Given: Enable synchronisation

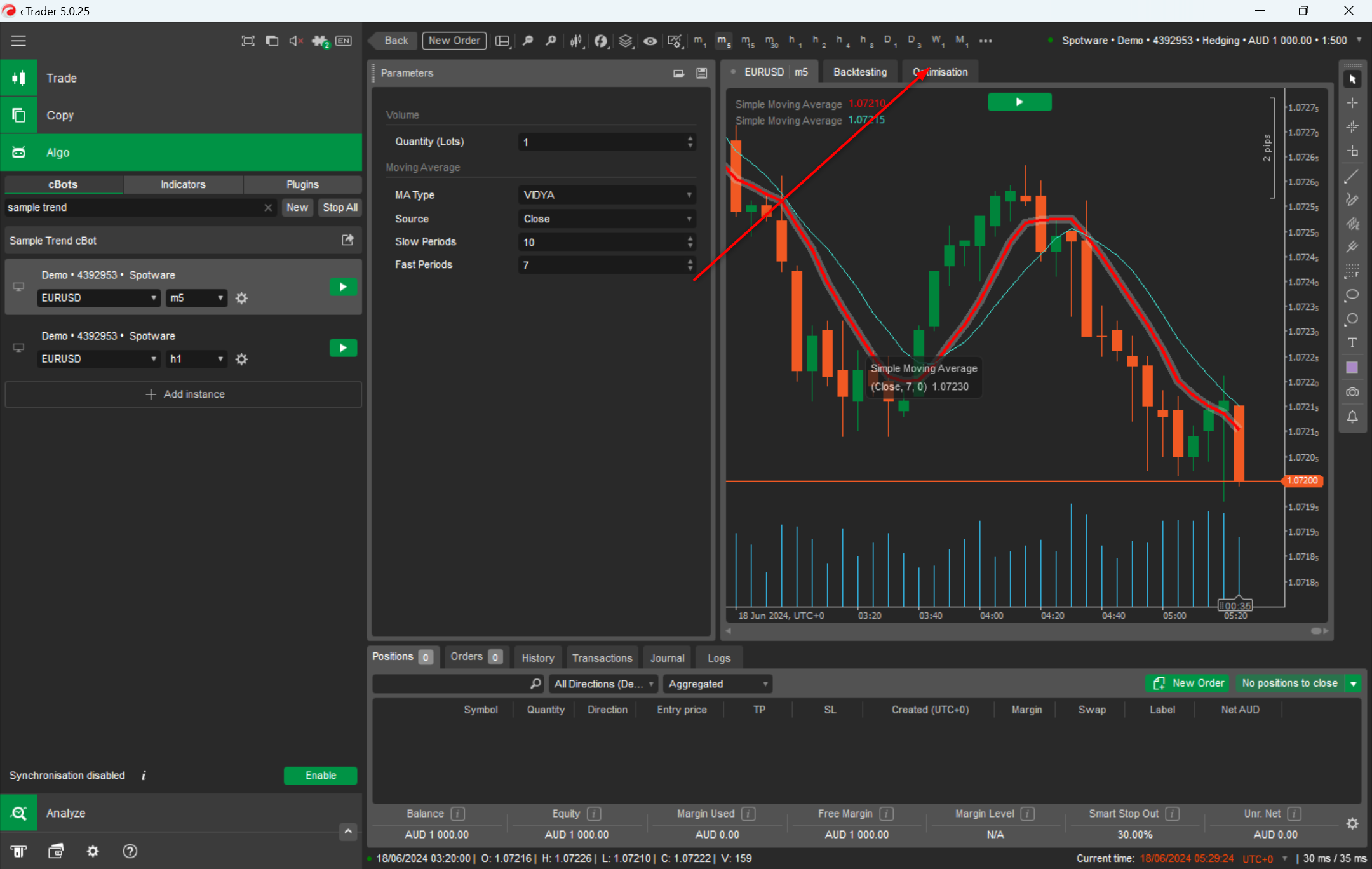Looking at the screenshot, I should coord(320,776).
